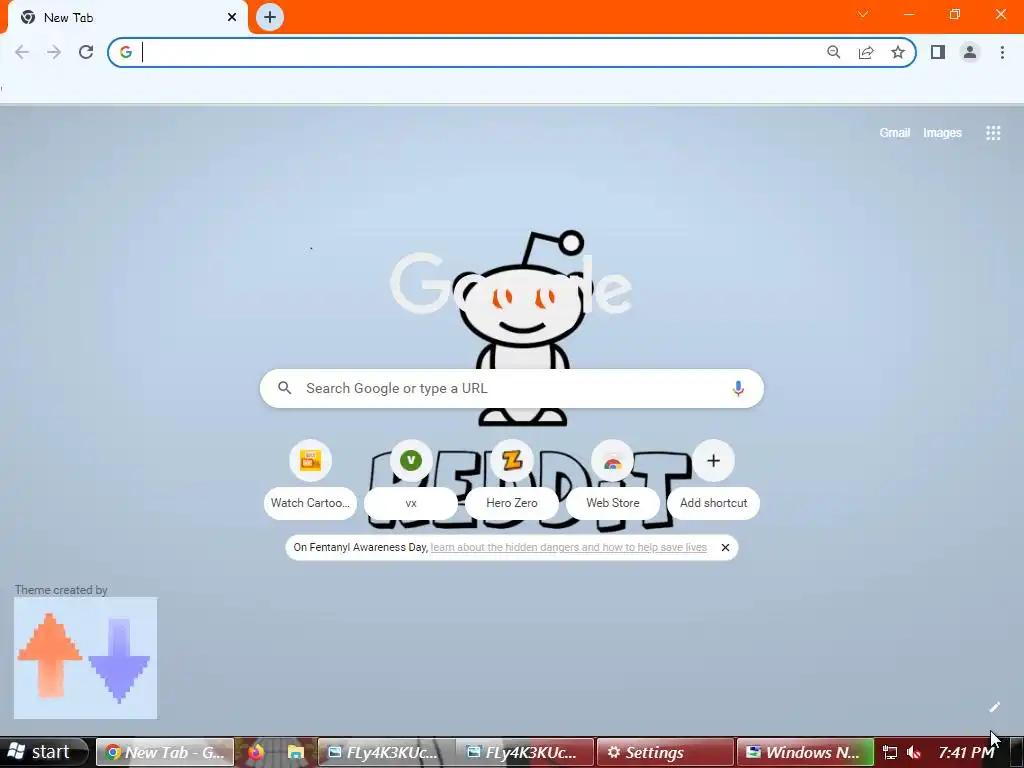Close the New Tab tab
The height and width of the screenshot is (768, 1024).
(232, 17)
